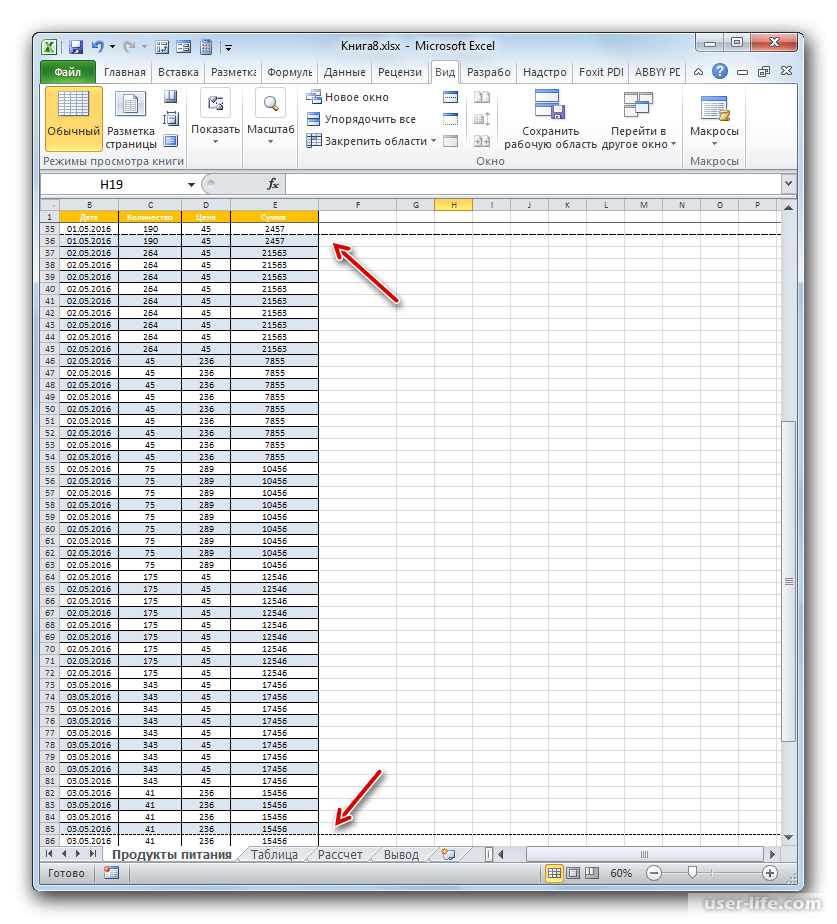The width and height of the screenshot is (837, 924).
Task: Select Обычный view mode button
Action: [x=74, y=118]
